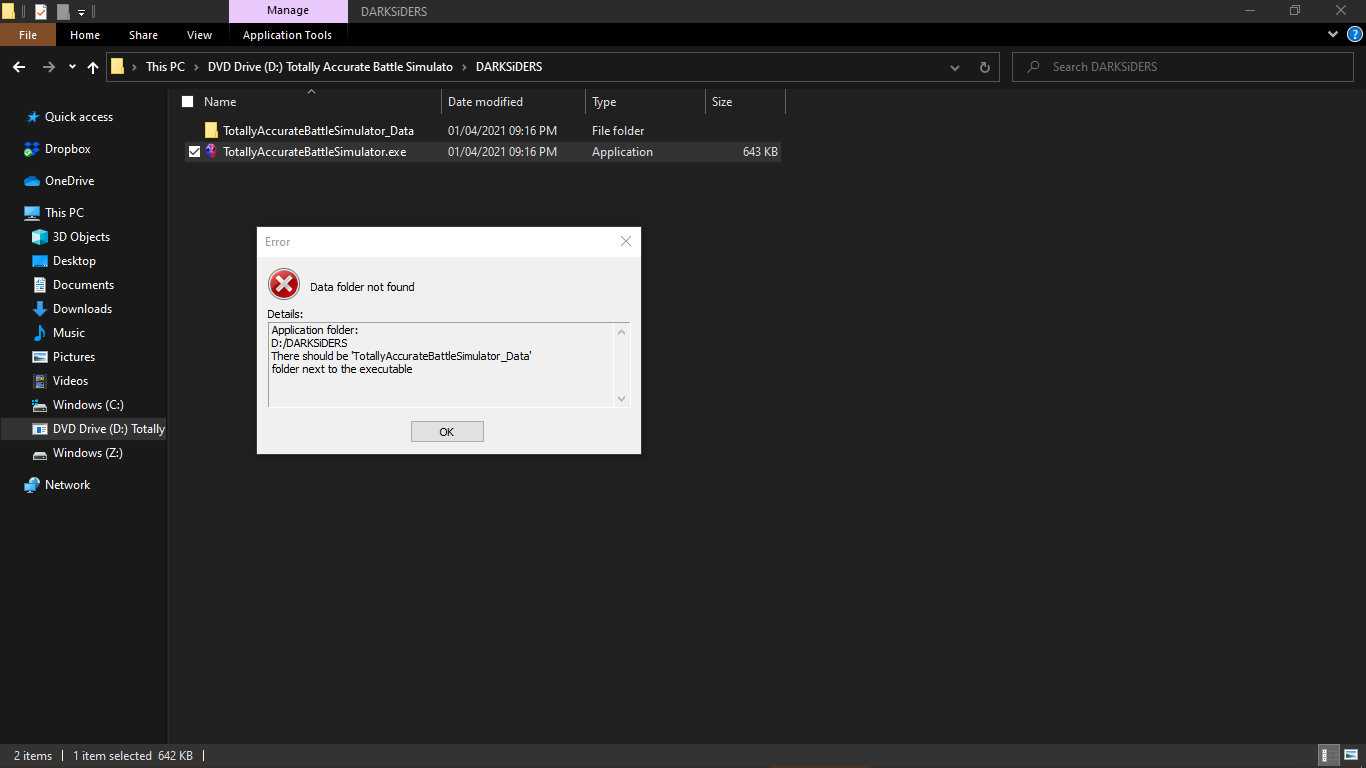Click the Desktop icon in sidebar
The image size is (1366, 768).
pyautogui.click(x=40, y=261)
